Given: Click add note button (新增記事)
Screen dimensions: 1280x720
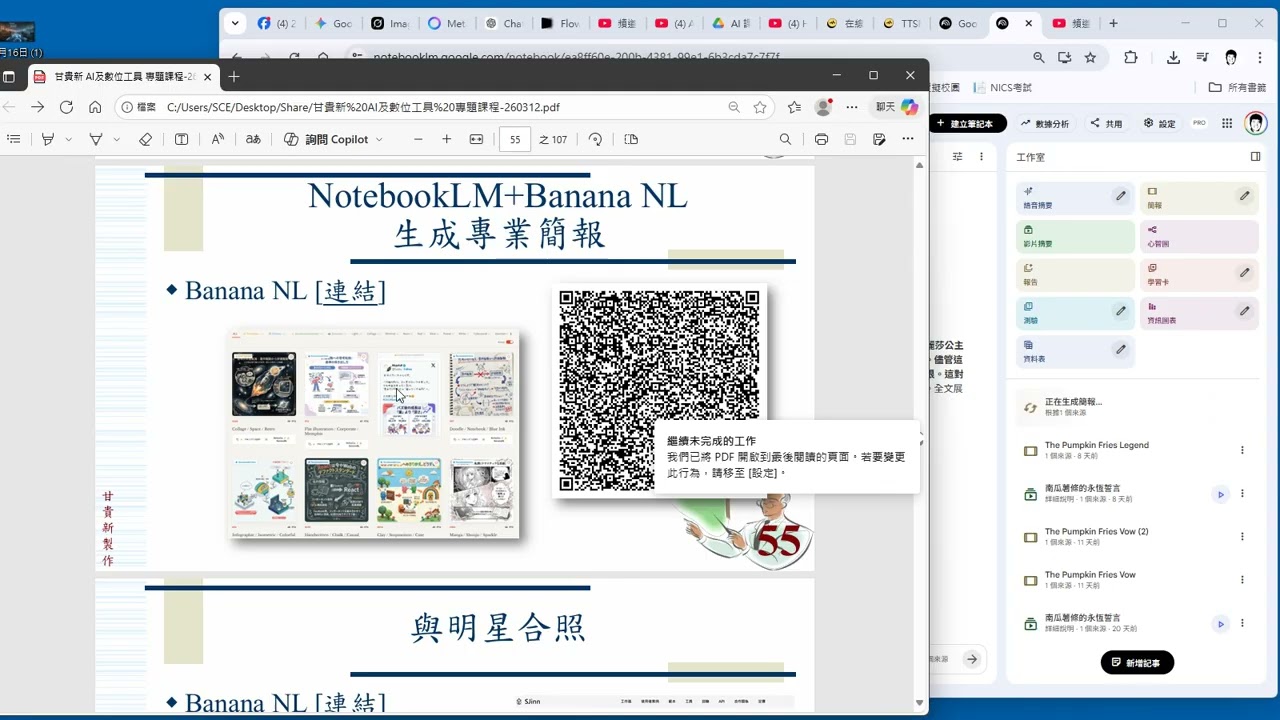Looking at the screenshot, I should 1137,662.
